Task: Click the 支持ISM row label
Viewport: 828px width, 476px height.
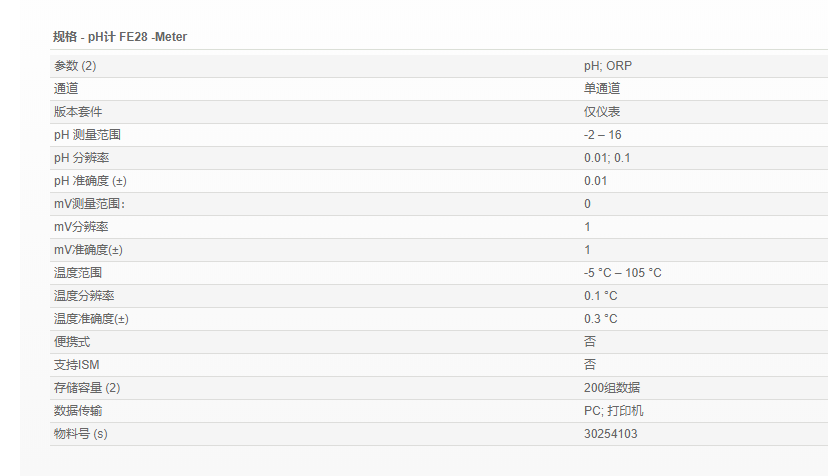Action: coord(77,365)
